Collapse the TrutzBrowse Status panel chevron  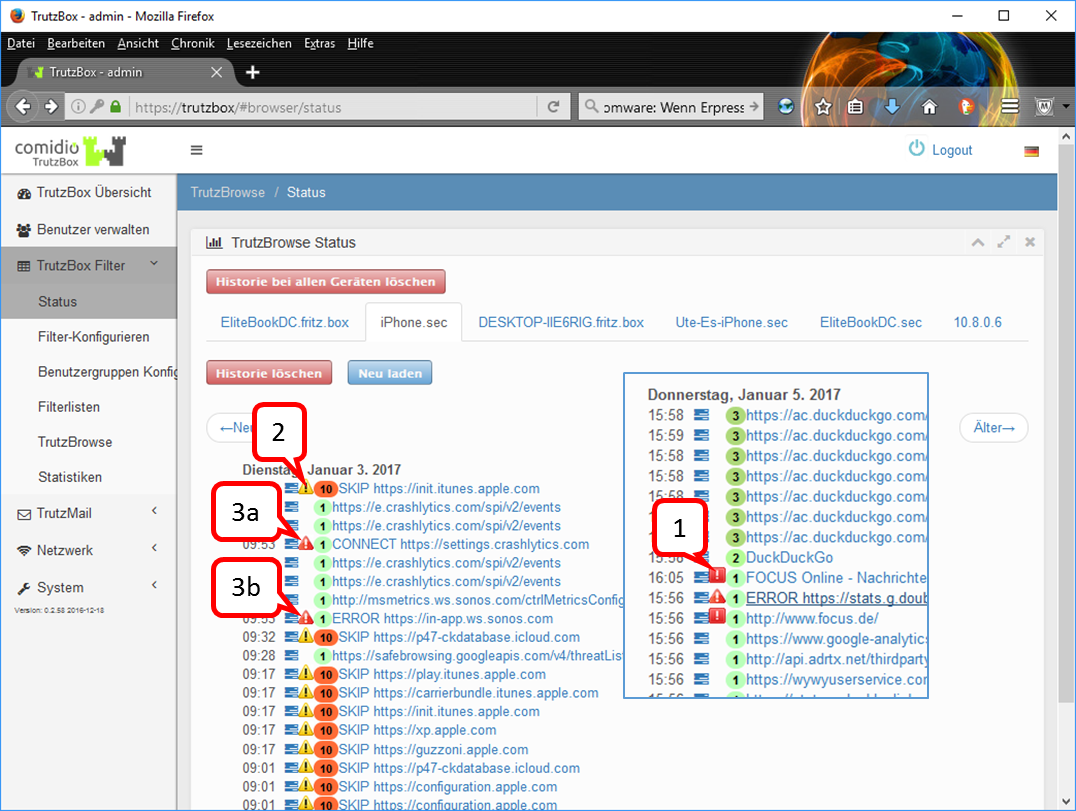coord(978,242)
